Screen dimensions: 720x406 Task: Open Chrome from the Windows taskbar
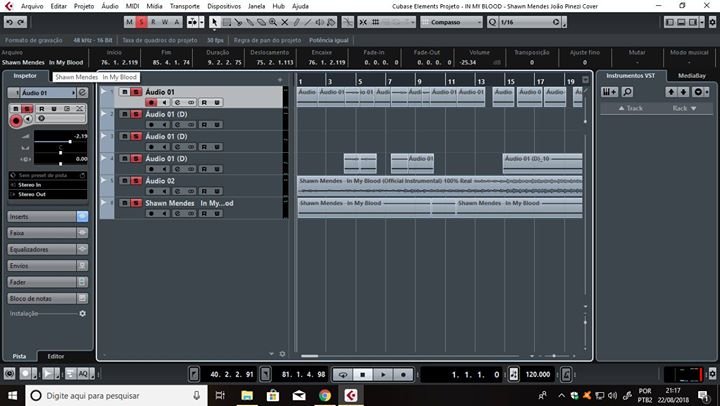point(325,396)
